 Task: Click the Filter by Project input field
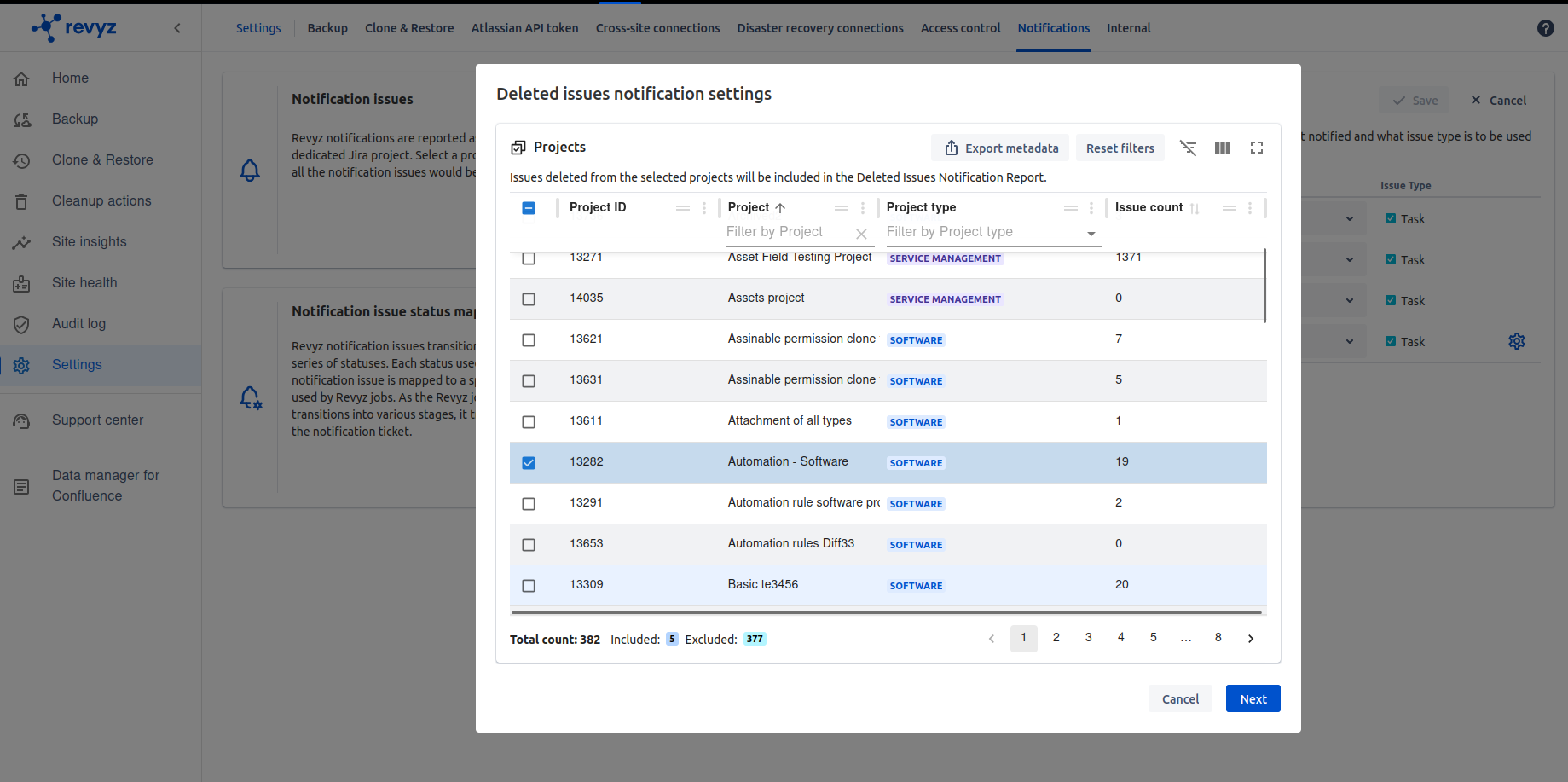tap(786, 232)
